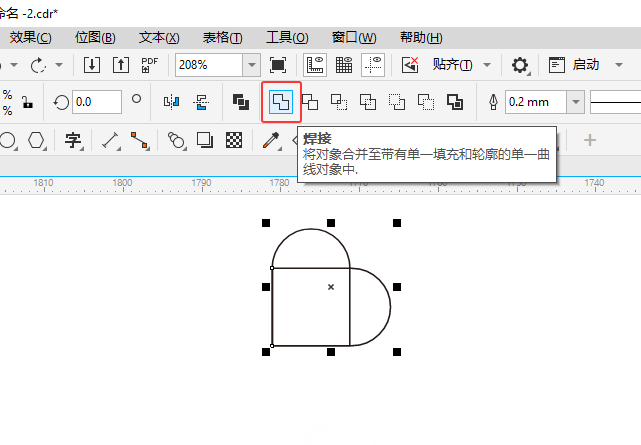This screenshot has height=445, width=641.
Task: Click the Combine objects icon
Action: pyautogui.click(x=241, y=102)
